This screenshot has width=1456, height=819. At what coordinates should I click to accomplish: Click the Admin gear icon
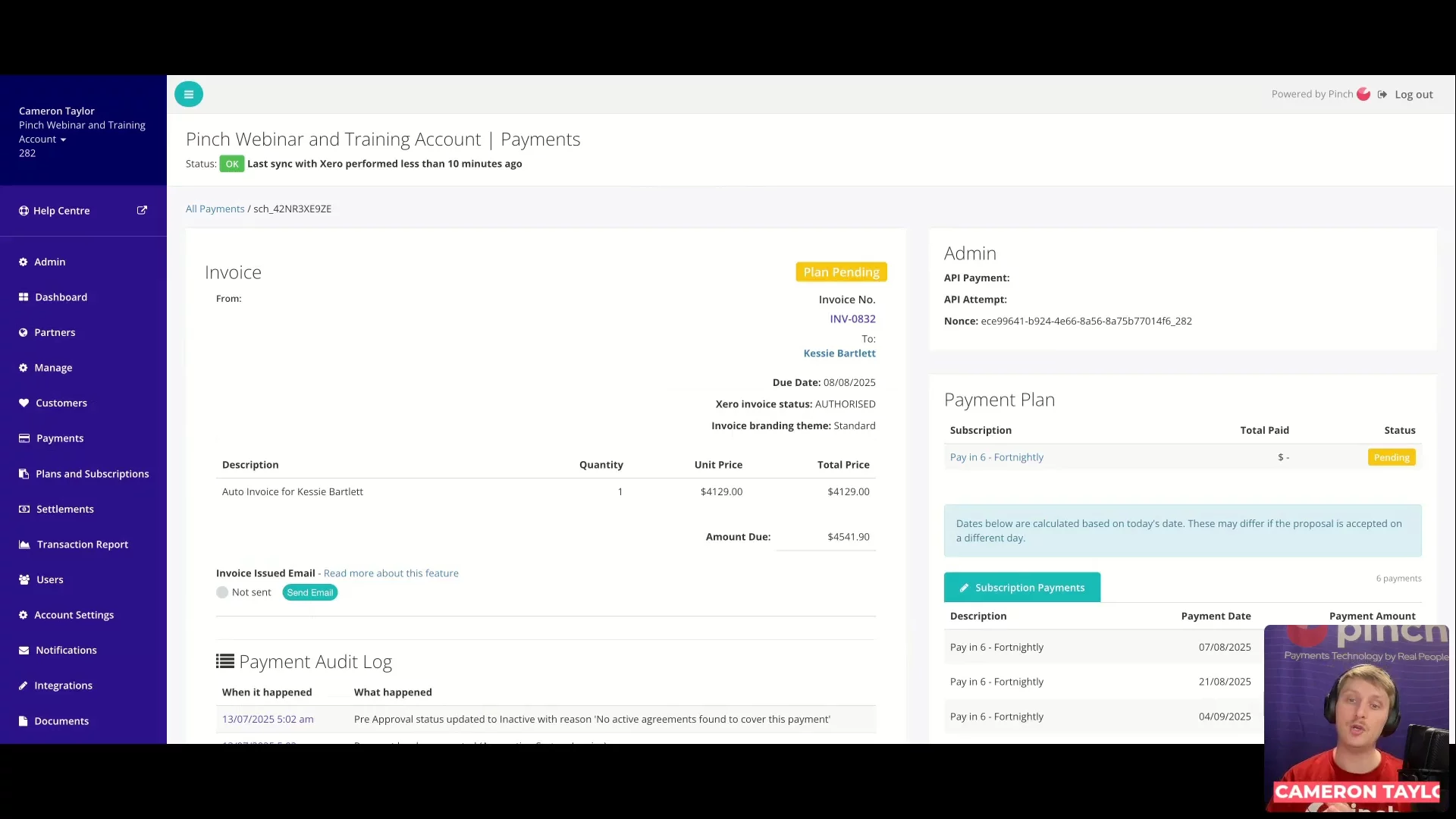(23, 262)
